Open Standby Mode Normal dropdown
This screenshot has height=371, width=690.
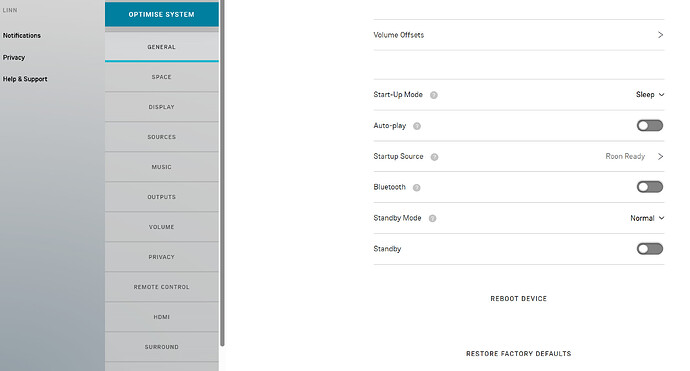647,218
